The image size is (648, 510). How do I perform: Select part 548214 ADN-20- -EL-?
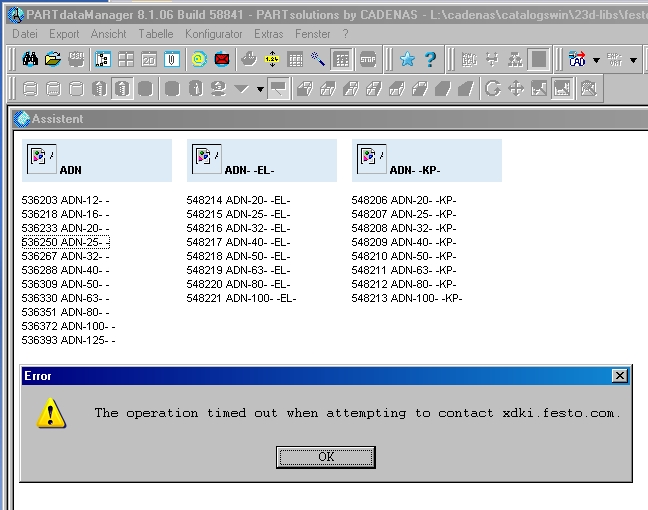238,200
